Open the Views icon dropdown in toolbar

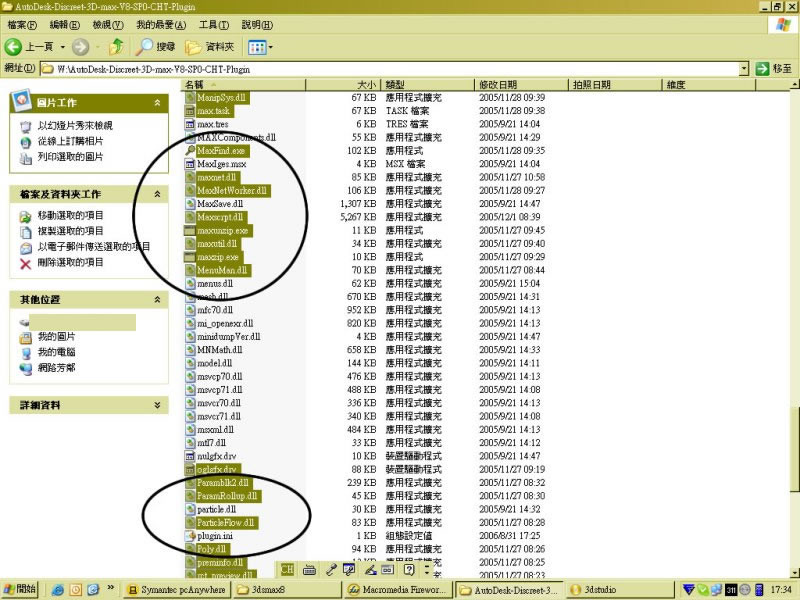(x=260, y=47)
